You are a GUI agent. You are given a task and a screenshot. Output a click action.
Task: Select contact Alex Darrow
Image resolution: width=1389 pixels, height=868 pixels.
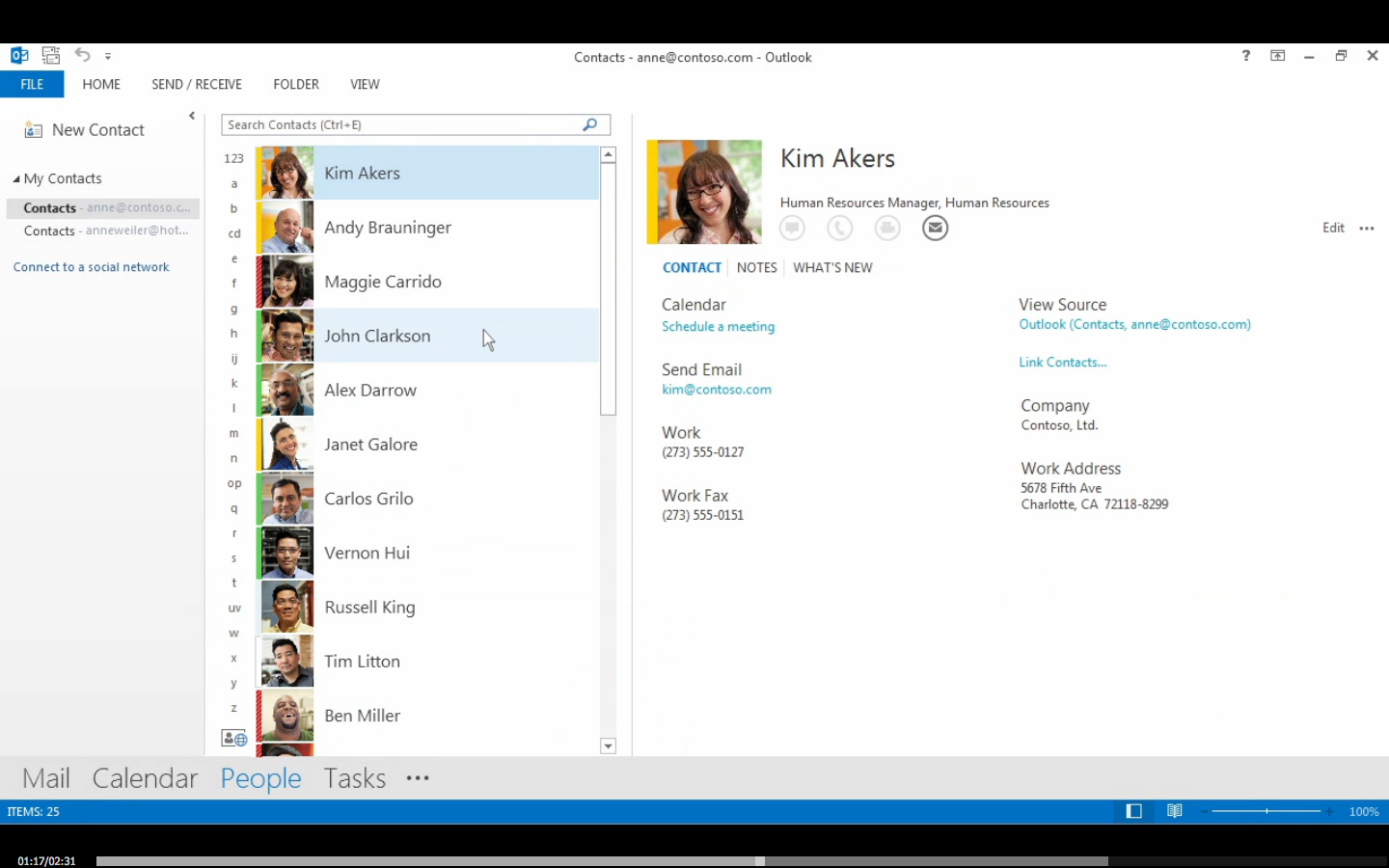[x=427, y=390]
